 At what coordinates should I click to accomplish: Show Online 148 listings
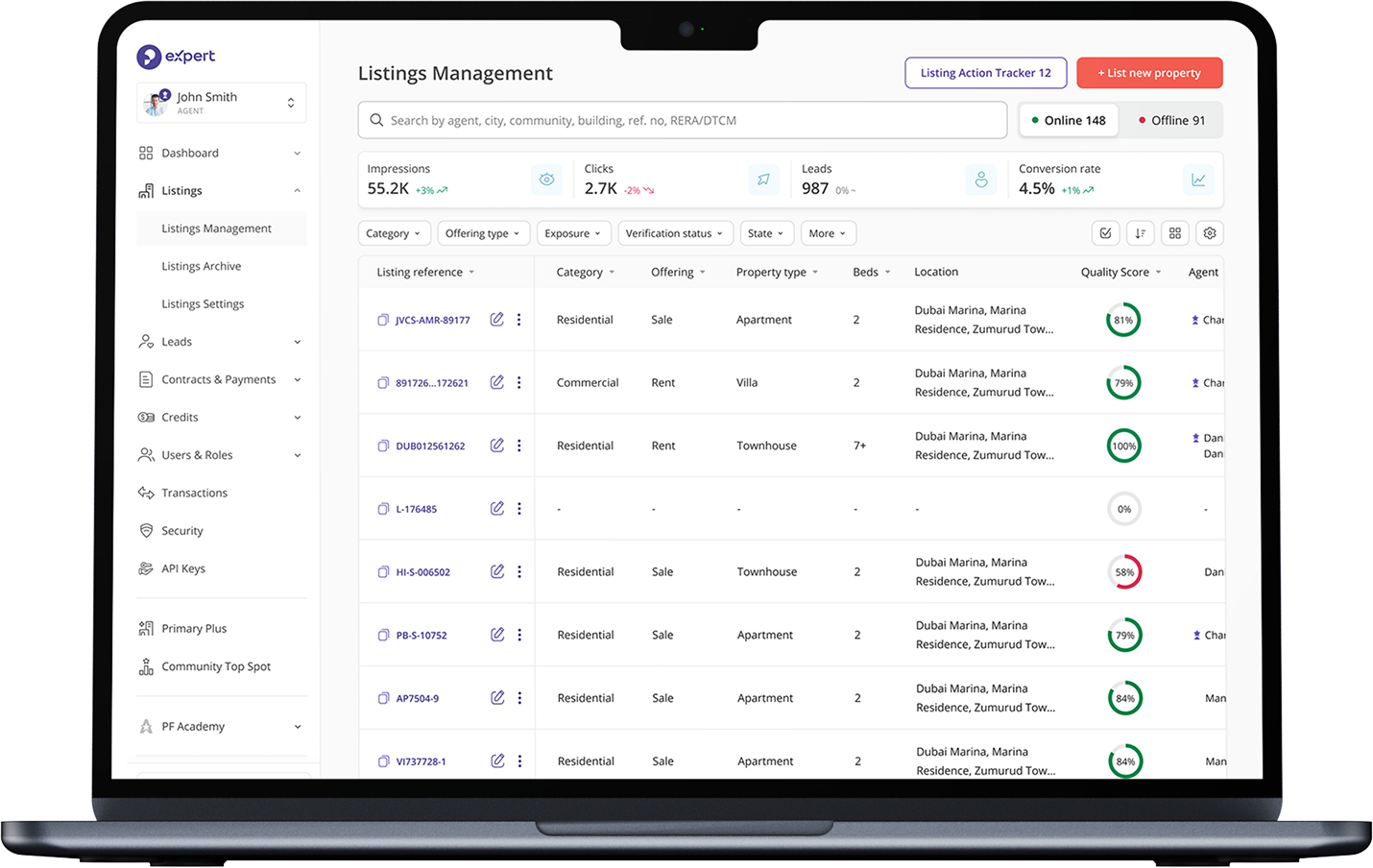tap(1068, 121)
